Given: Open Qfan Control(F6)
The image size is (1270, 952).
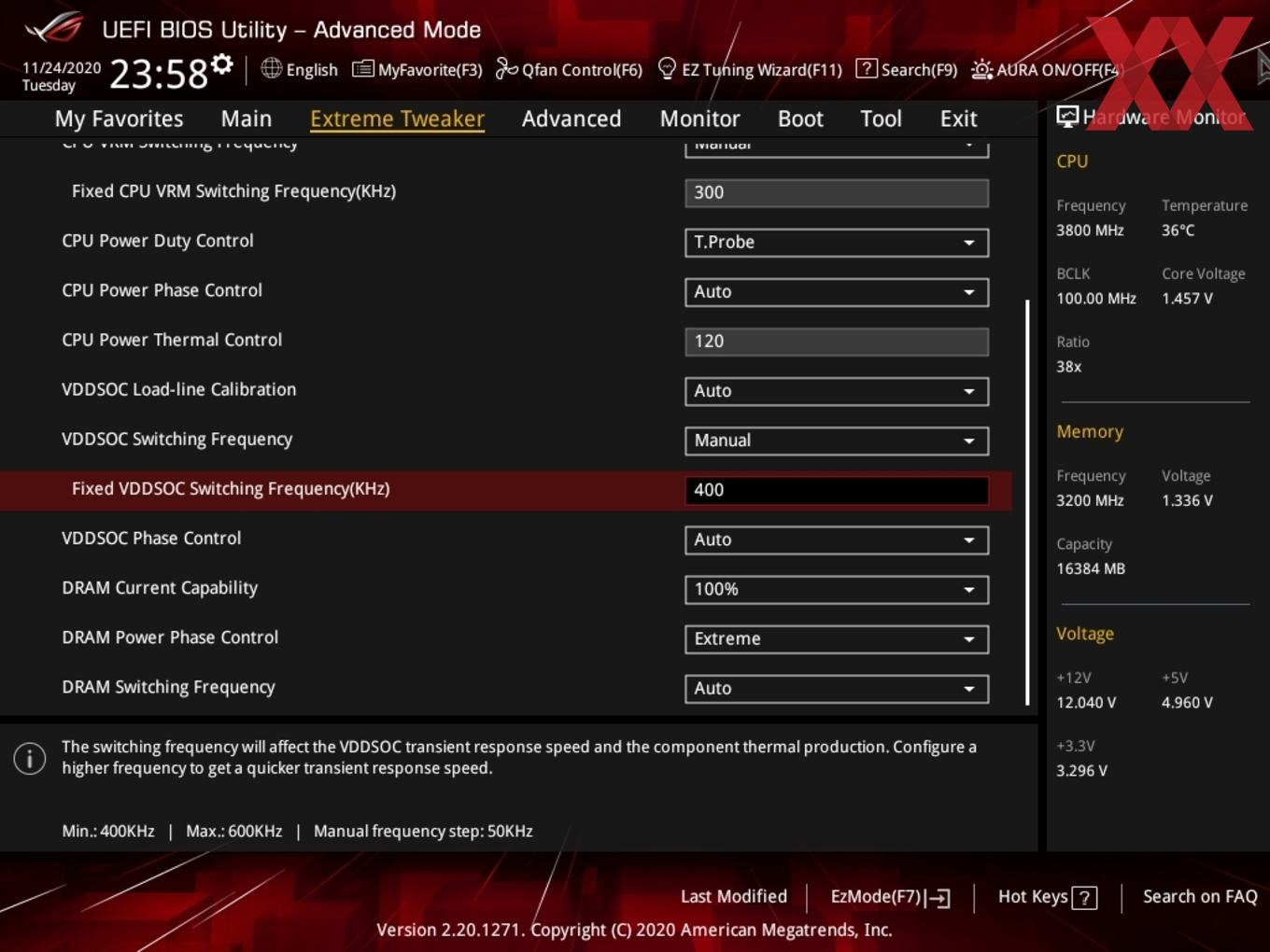Looking at the screenshot, I should coord(582,70).
